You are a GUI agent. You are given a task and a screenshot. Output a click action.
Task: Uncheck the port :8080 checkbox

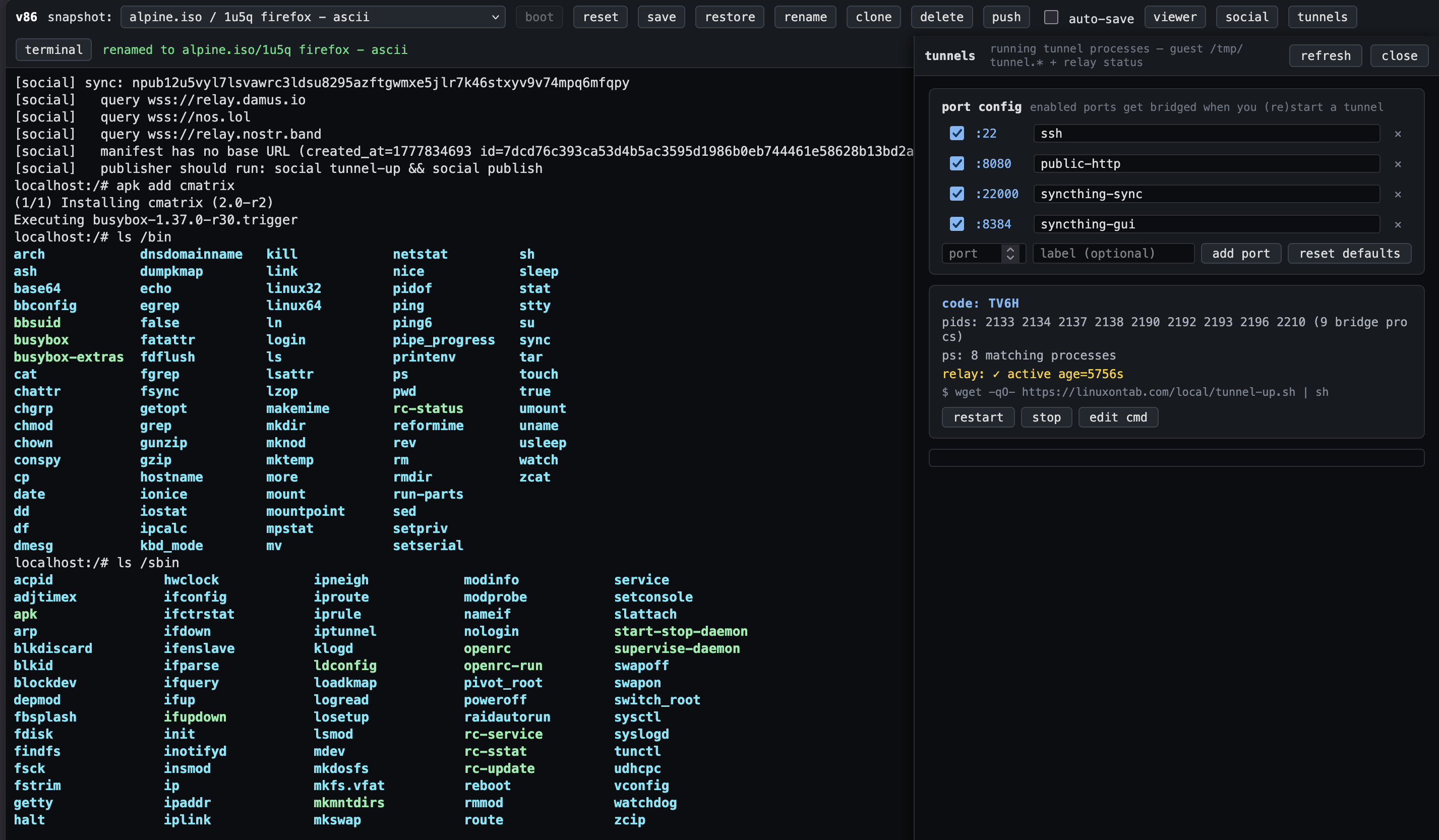957,163
